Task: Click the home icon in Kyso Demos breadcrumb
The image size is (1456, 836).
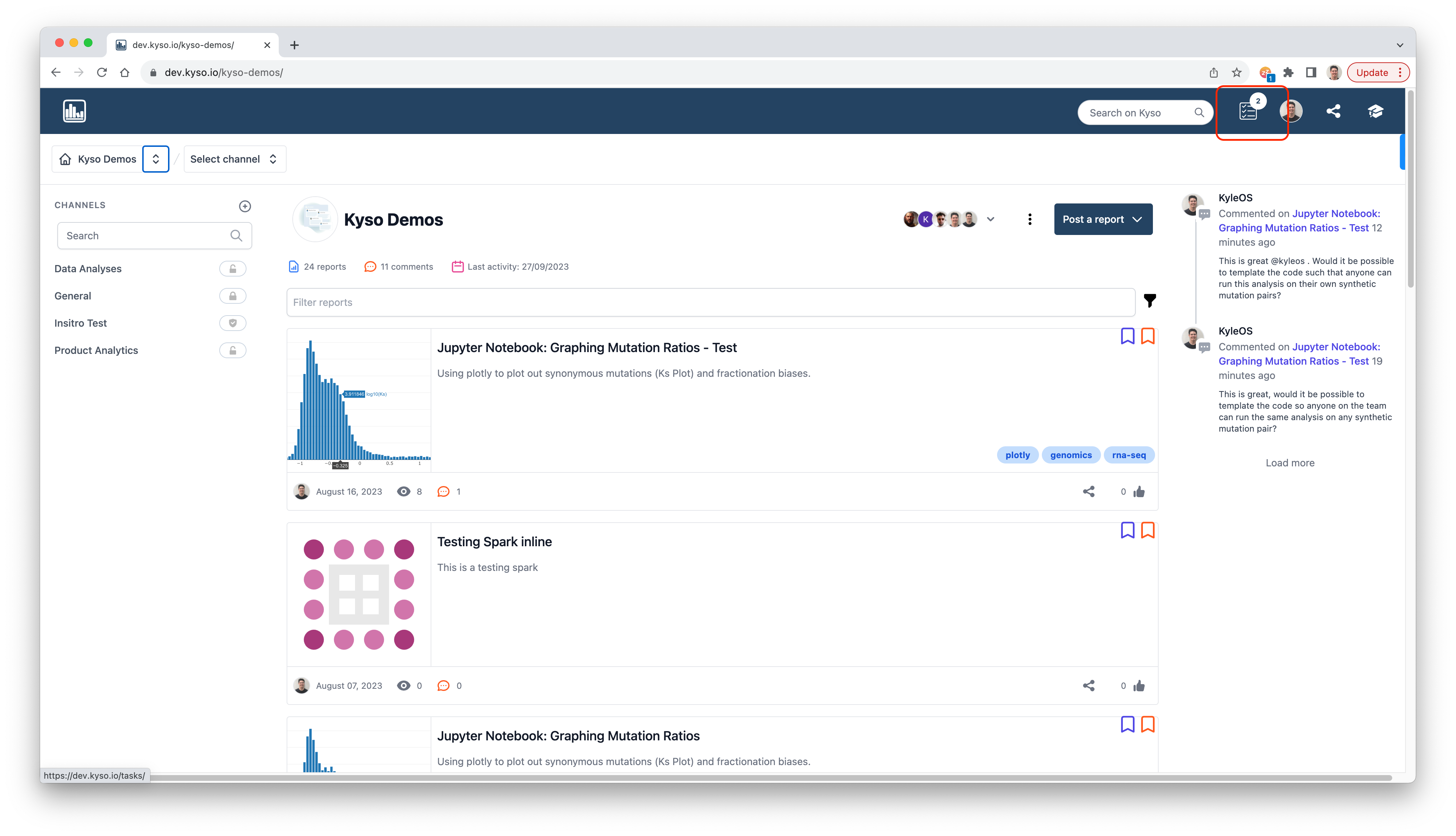Action: pyautogui.click(x=66, y=159)
